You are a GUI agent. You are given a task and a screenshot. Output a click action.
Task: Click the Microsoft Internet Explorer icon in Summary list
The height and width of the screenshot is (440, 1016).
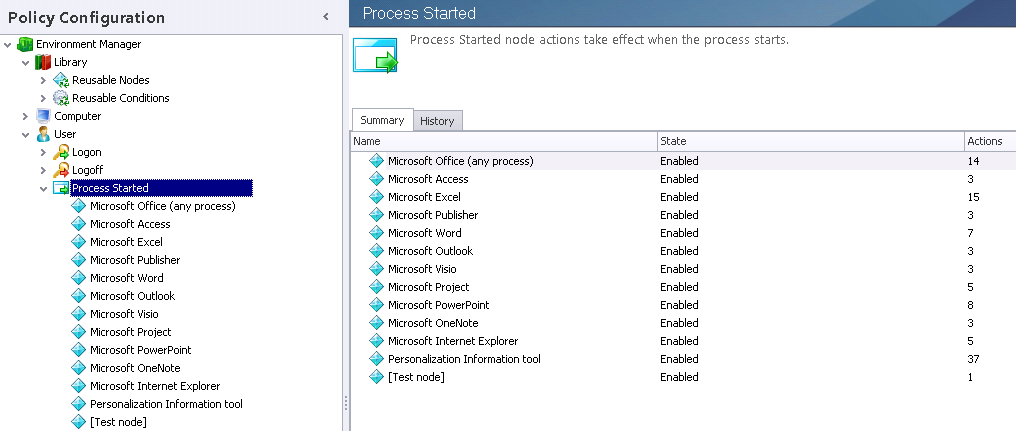pyautogui.click(x=376, y=341)
